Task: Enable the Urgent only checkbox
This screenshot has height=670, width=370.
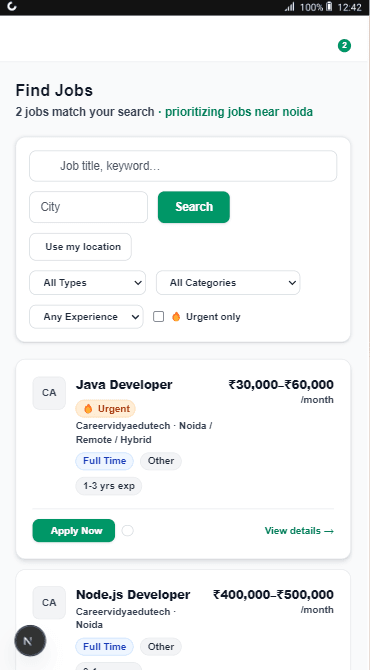Action: (x=159, y=317)
